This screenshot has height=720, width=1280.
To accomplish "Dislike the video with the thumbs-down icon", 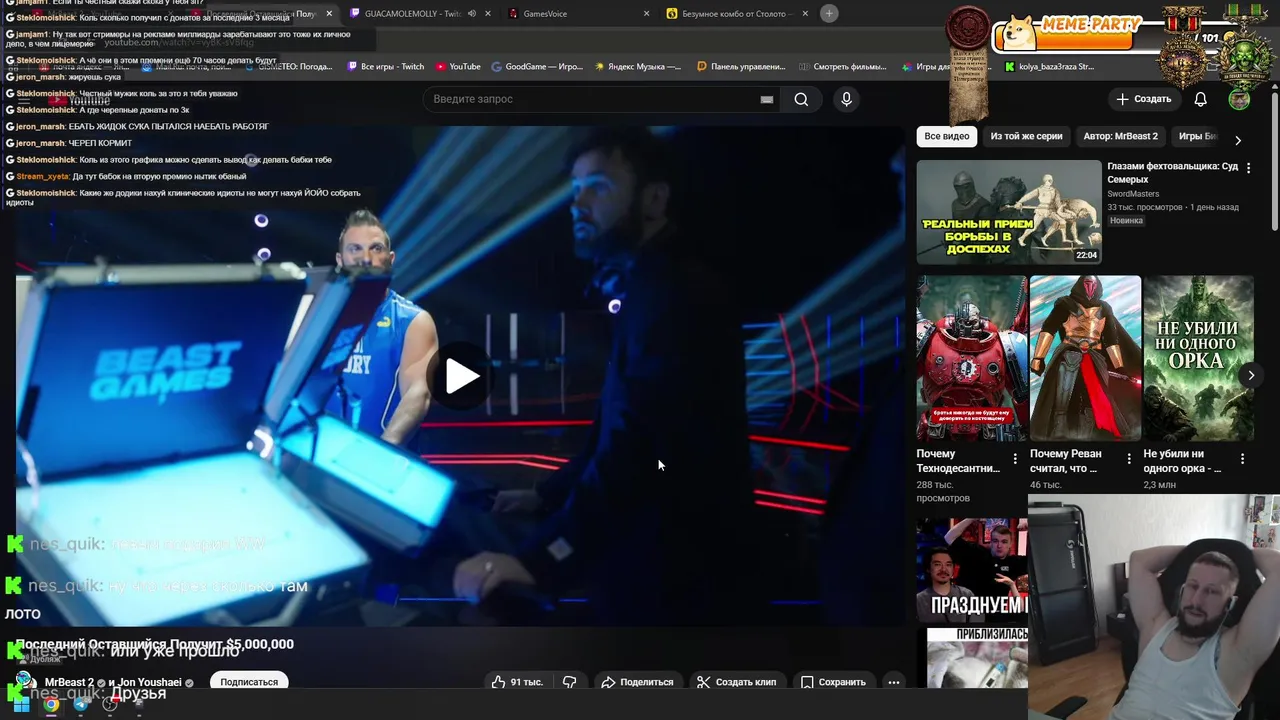I will (569, 682).
